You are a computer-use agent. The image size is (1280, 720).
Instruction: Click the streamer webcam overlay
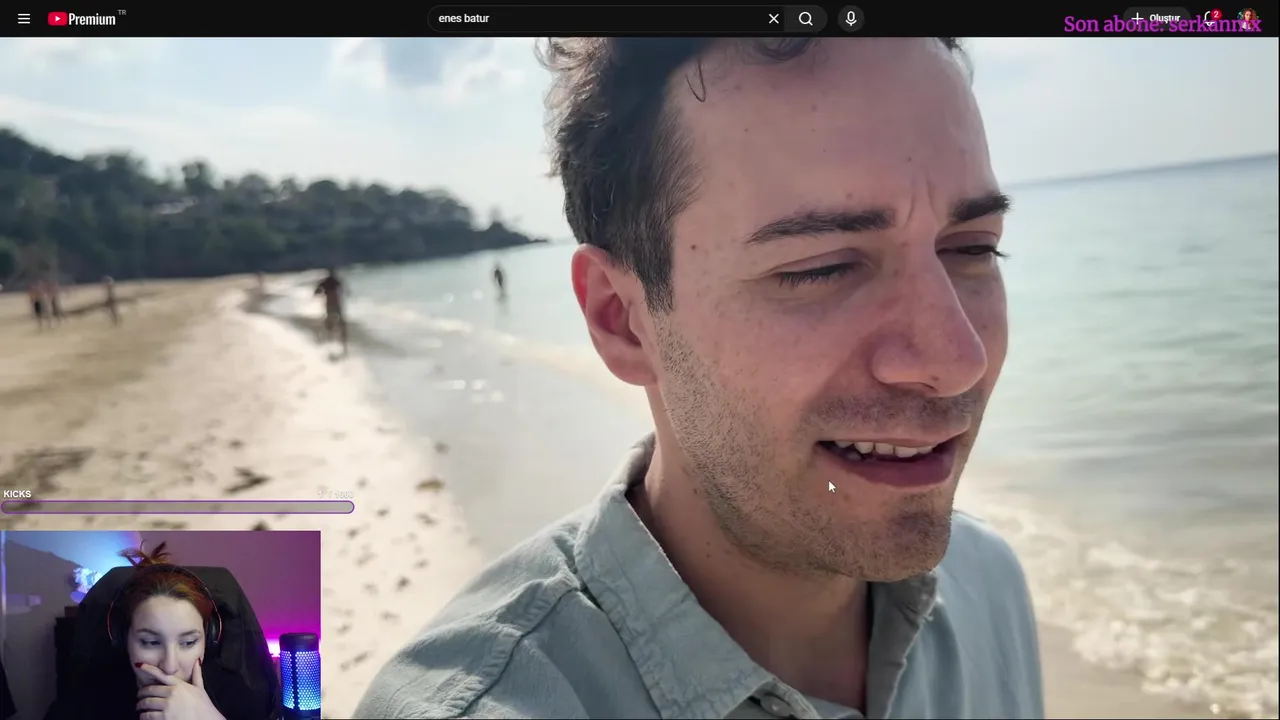coord(160,625)
